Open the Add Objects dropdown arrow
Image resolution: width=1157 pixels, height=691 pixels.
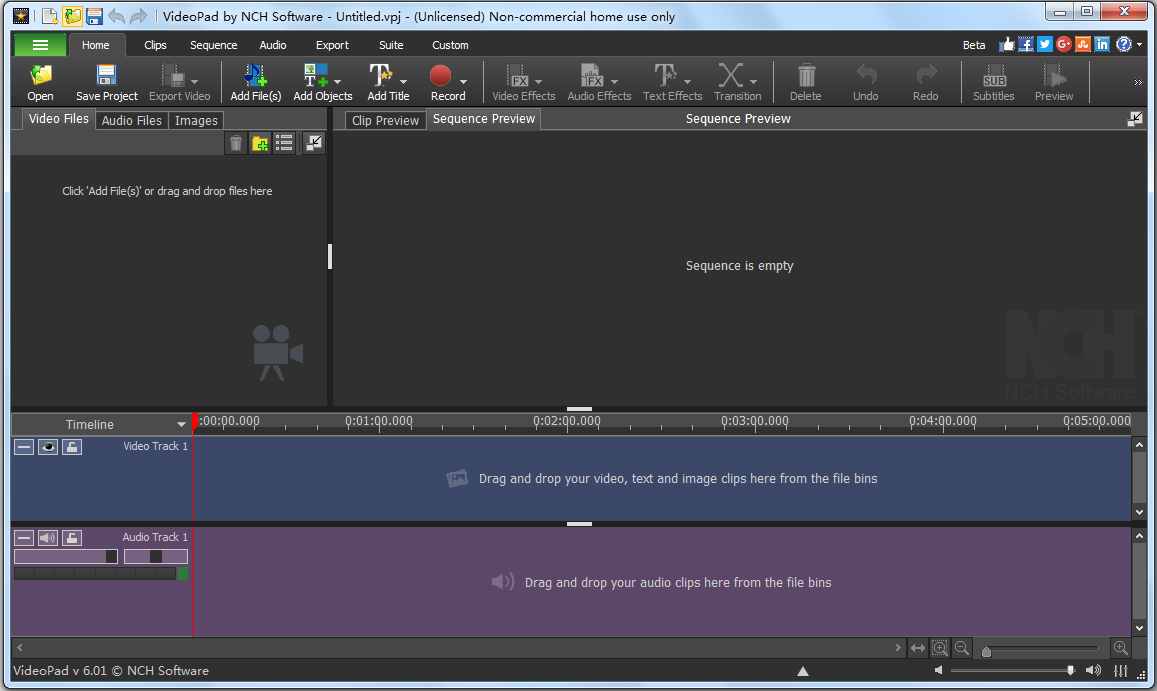point(338,81)
